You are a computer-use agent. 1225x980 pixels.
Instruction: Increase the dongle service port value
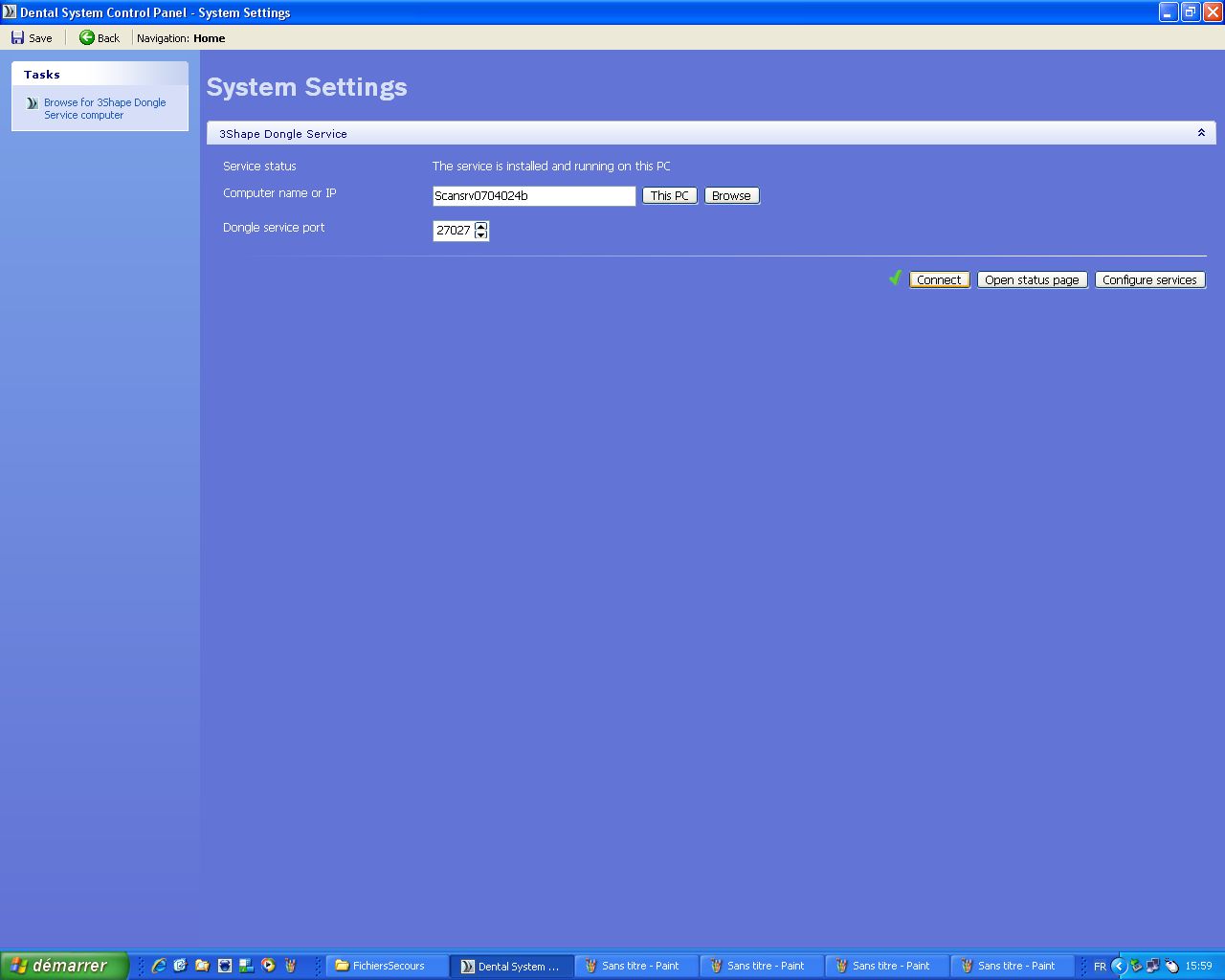tap(480, 226)
